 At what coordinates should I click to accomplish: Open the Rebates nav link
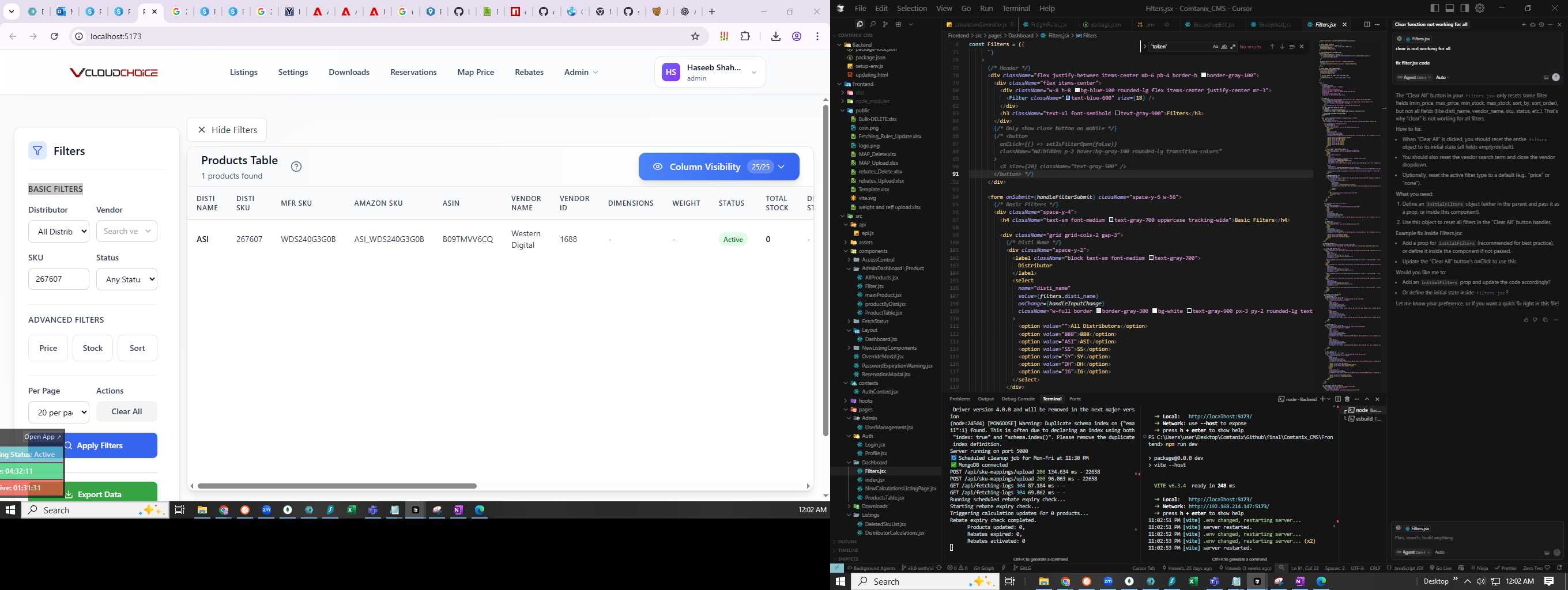click(x=529, y=72)
